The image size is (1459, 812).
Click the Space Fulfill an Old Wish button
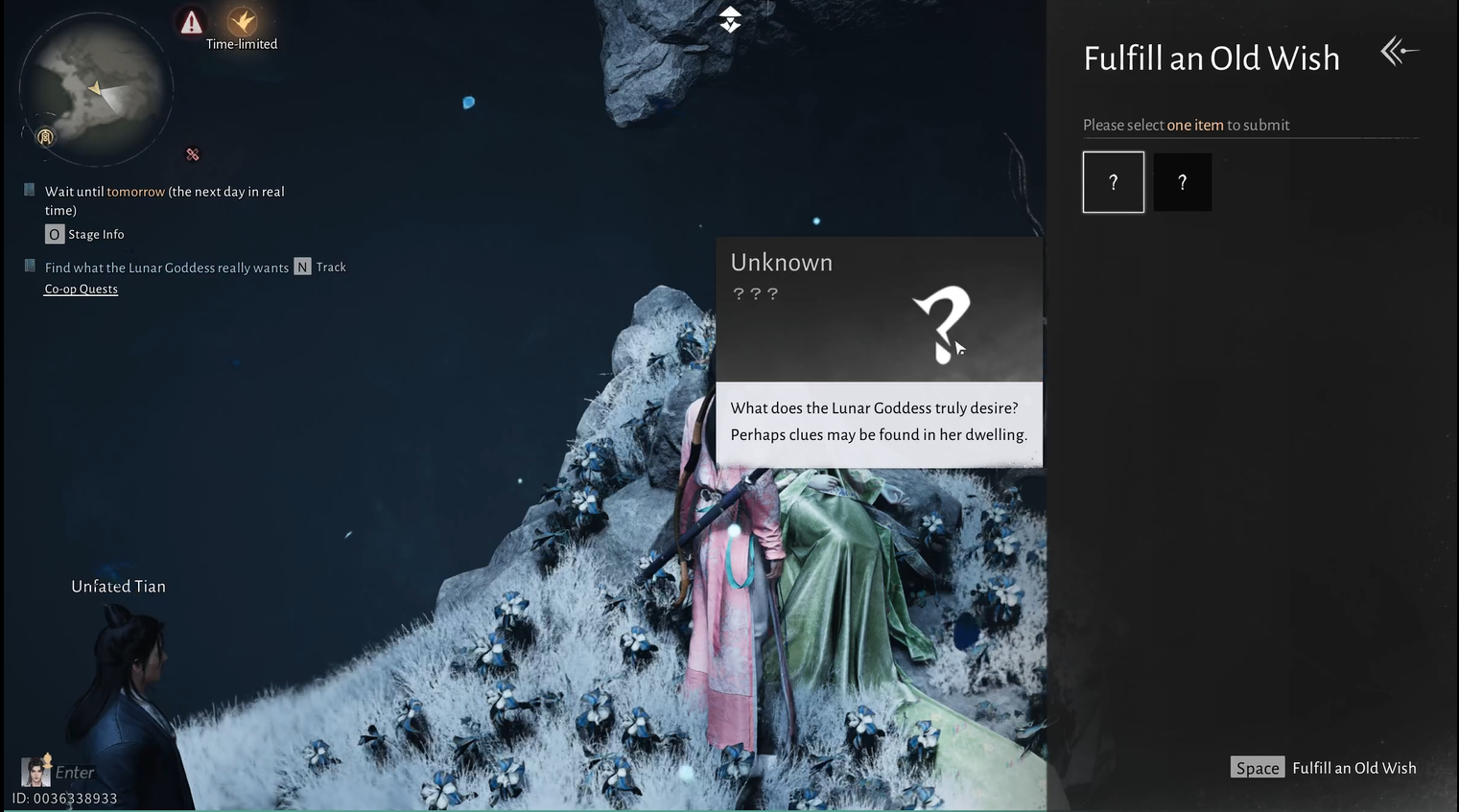coord(1324,768)
